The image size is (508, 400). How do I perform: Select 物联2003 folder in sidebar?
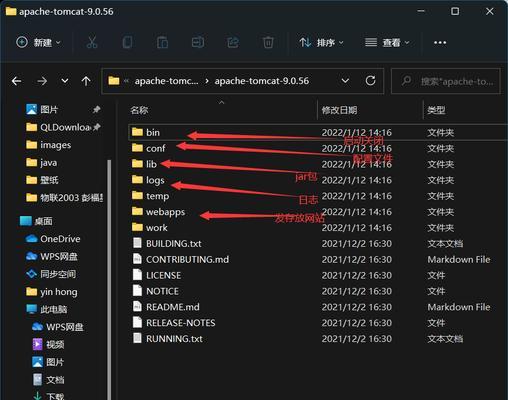coord(64,198)
